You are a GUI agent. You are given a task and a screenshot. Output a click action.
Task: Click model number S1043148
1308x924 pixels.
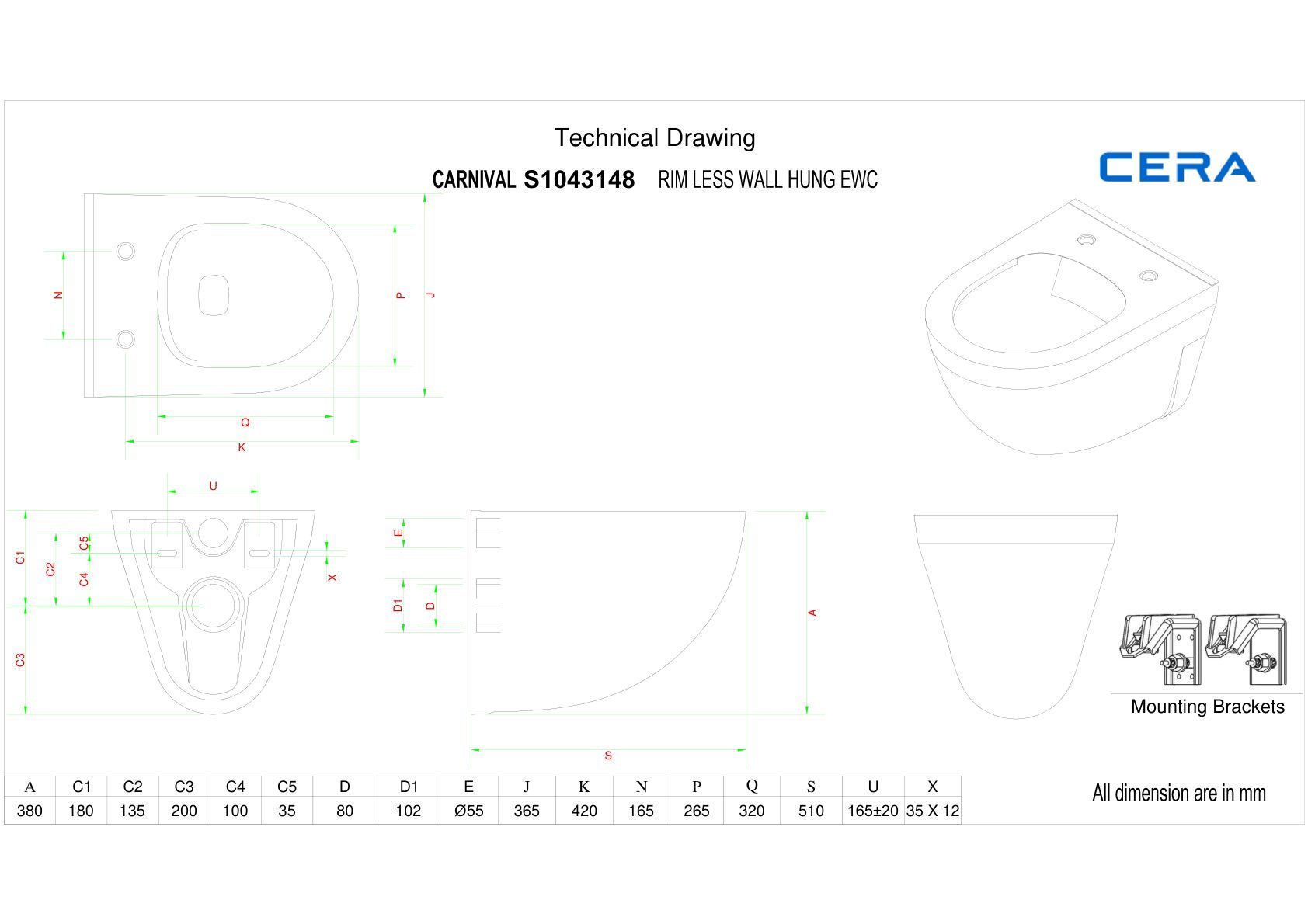click(x=579, y=180)
